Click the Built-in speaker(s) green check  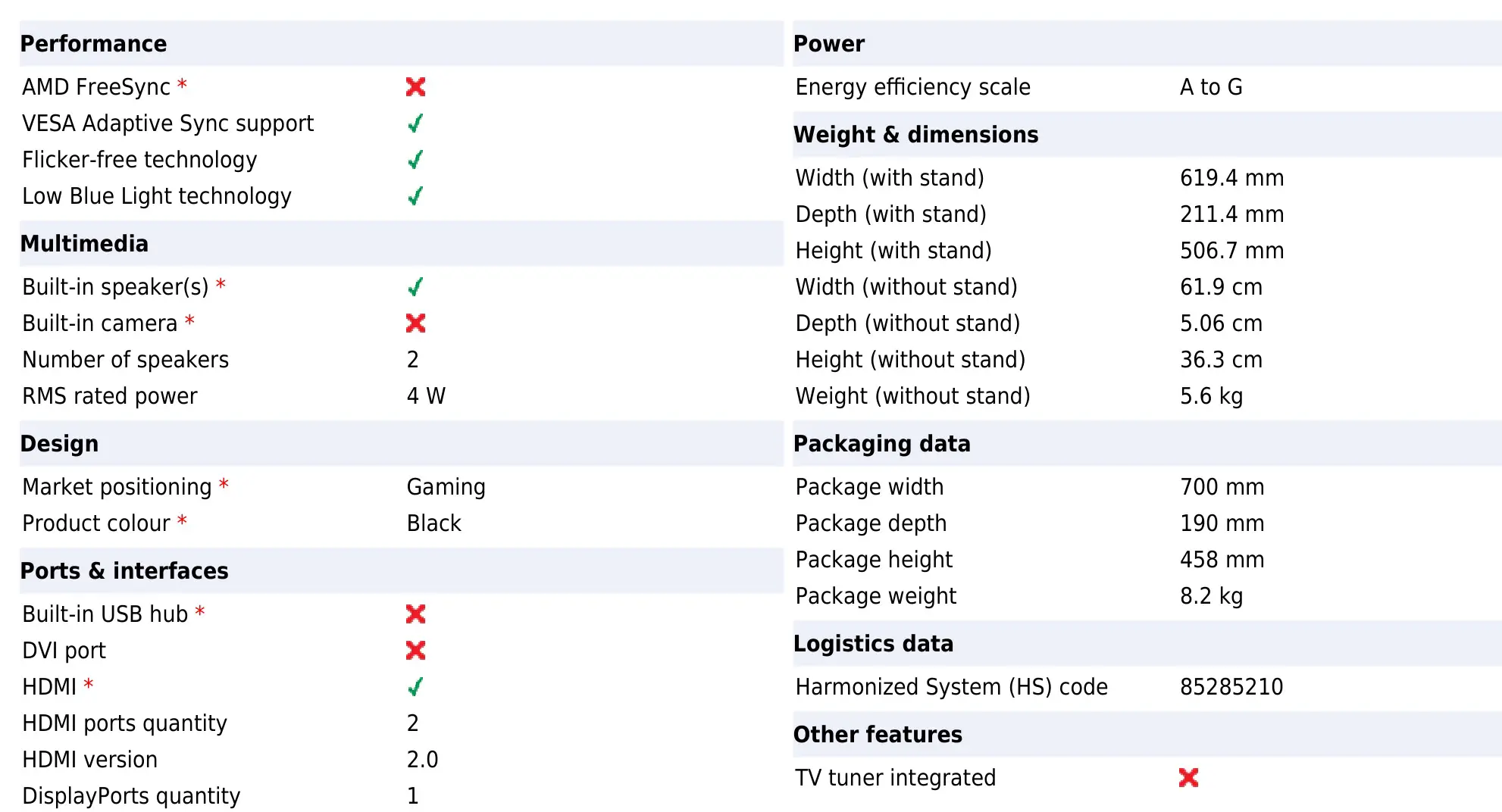[x=415, y=287]
